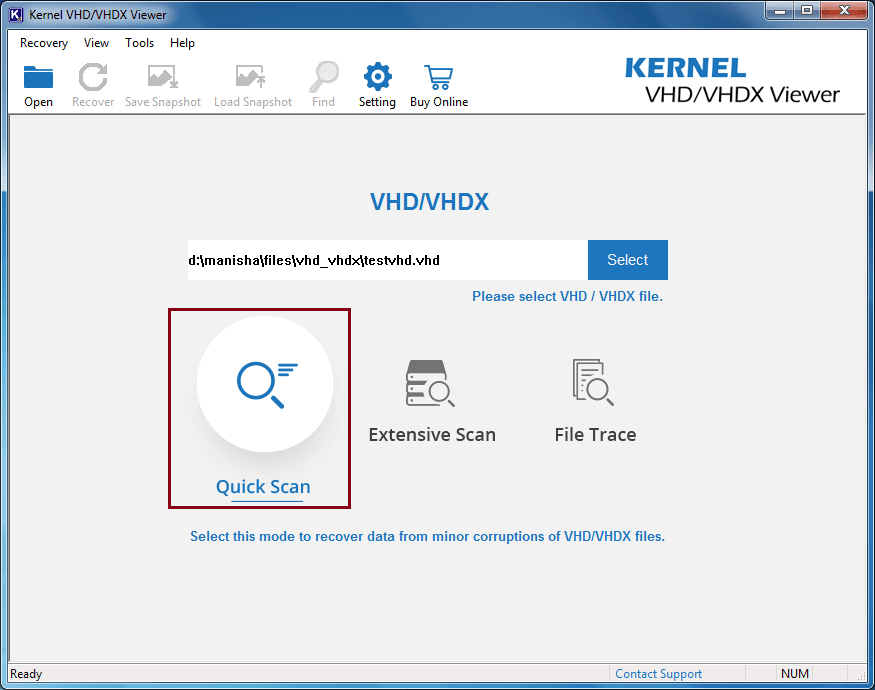Click the Select button to browse file
Viewport: 875px width, 690px height.
(x=628, y=260)
